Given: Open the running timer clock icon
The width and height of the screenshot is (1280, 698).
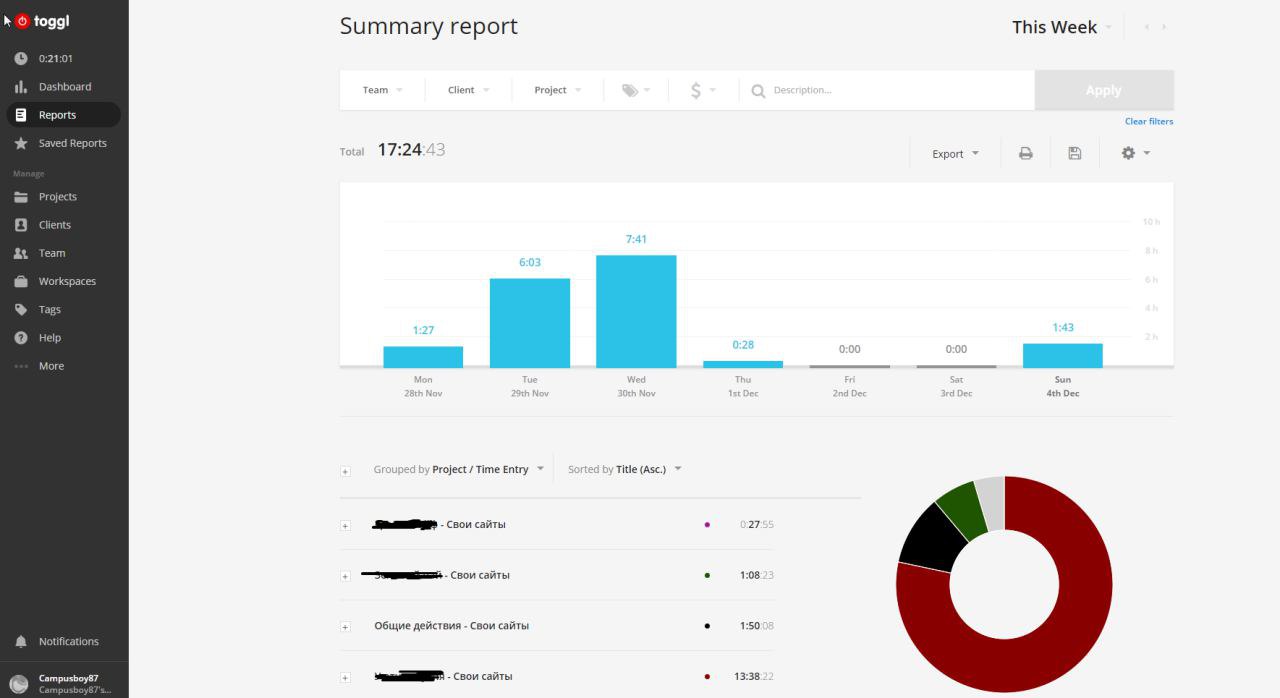Looking at the screenshot, I should [21, 58].
